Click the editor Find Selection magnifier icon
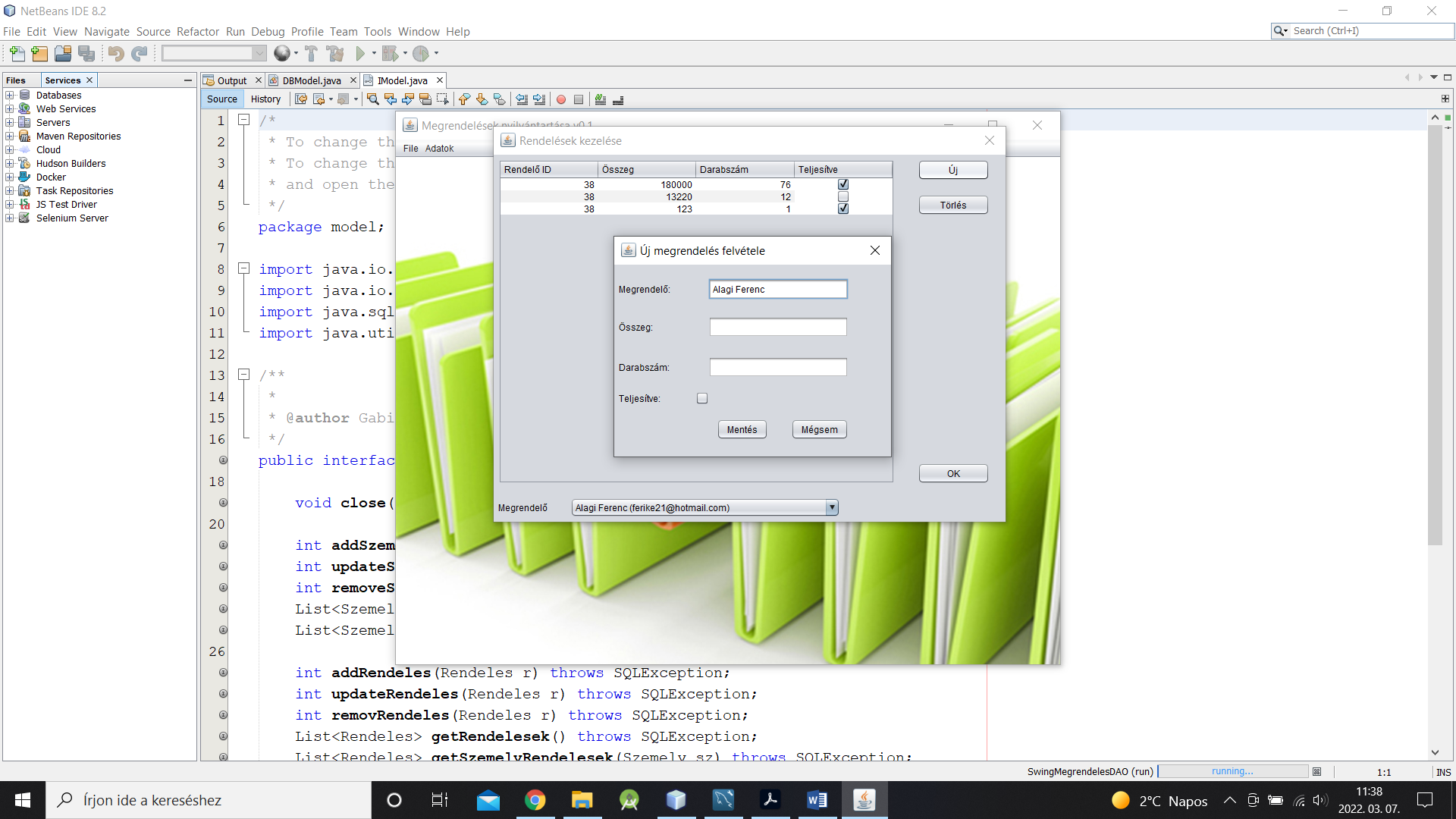 [x=372, y=99]
